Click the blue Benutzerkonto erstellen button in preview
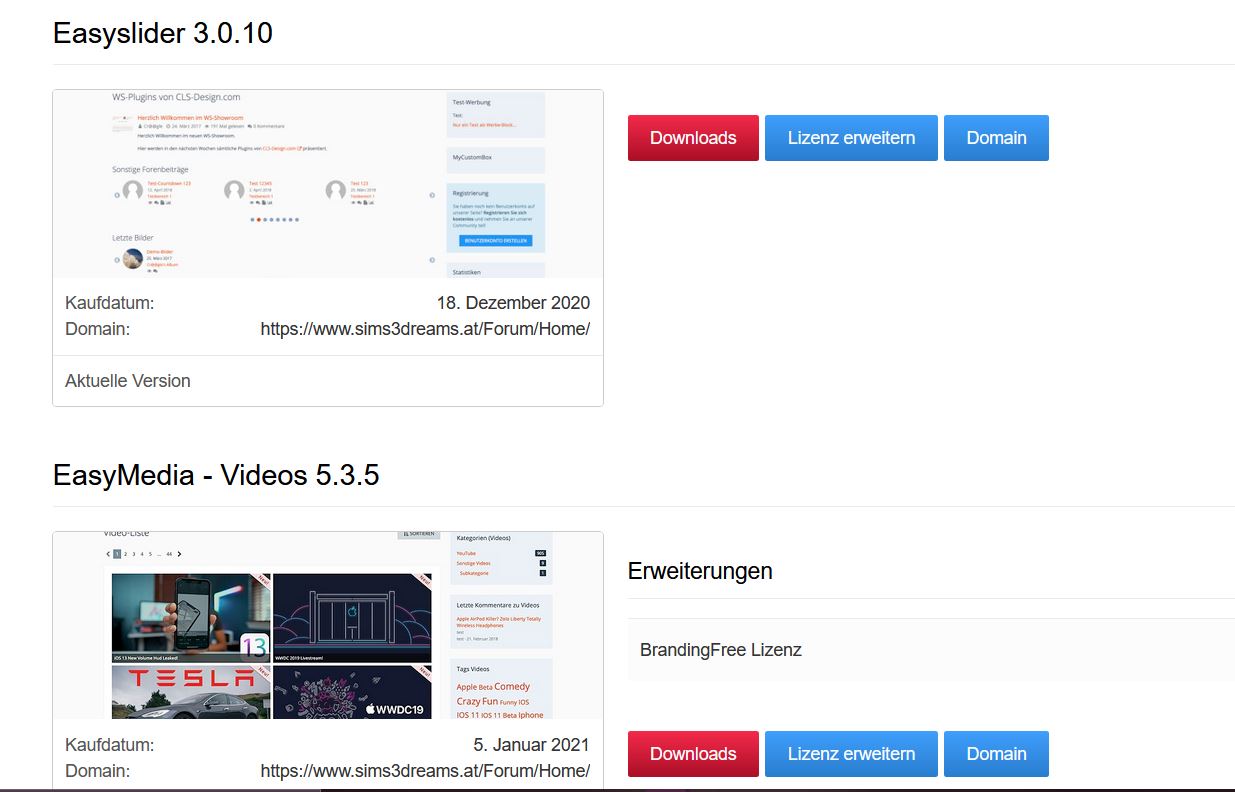This screenshot has height=792, width=1235. pos(496,241)
